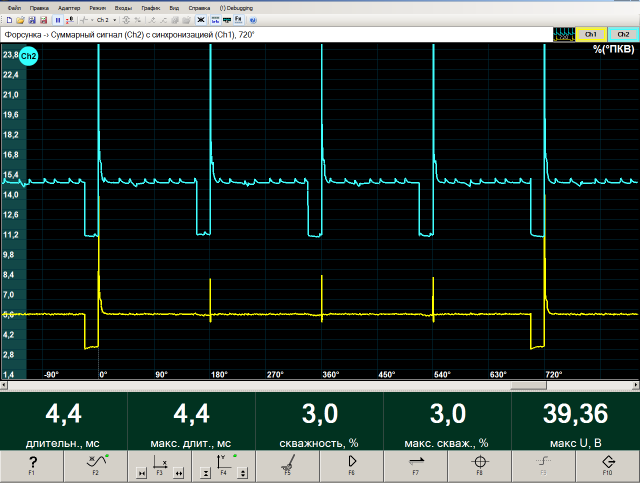Screen dimensions: 640x483
Task: Toggle the Ch2 cyan channel button
Action: pos(622,34)
